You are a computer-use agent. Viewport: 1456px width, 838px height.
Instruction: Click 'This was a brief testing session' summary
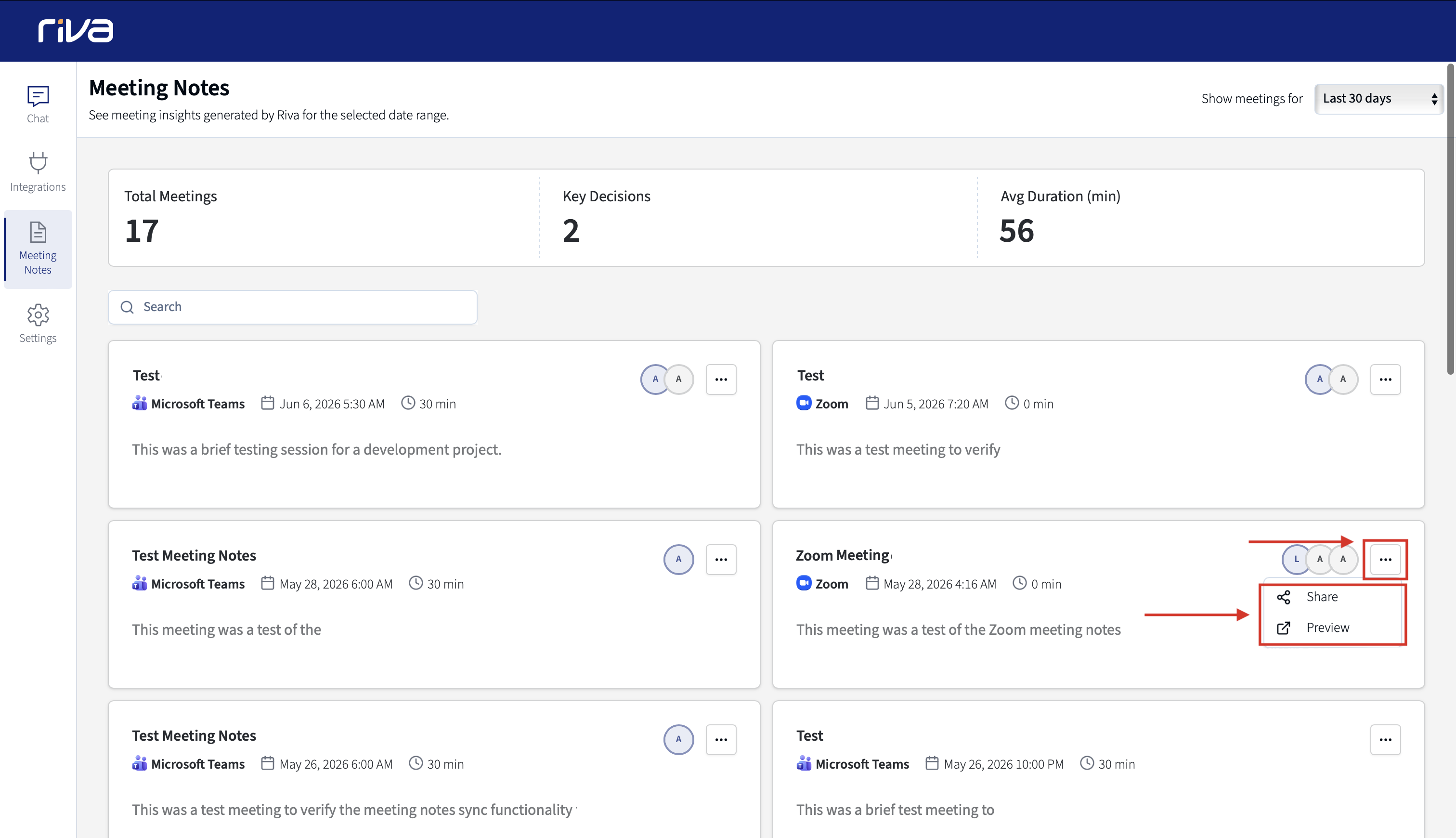(316, 449)
